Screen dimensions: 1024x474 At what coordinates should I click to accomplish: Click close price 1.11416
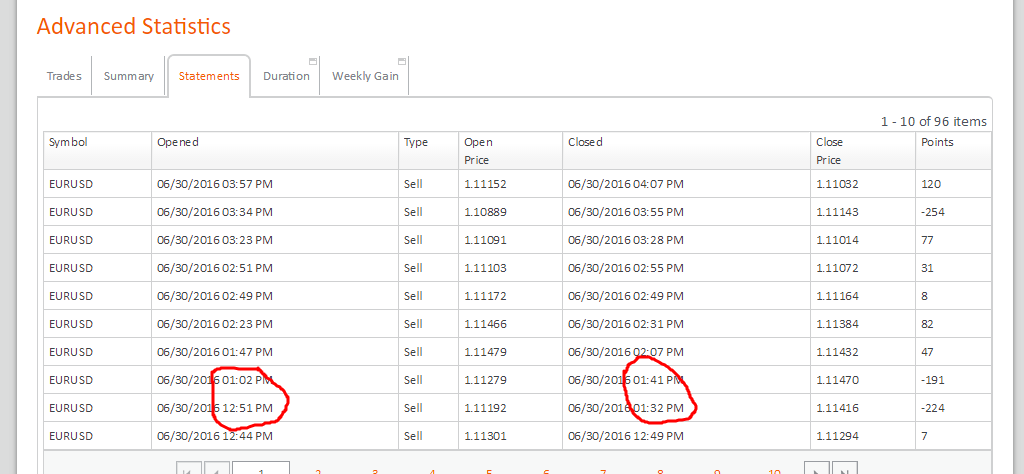point(837,408)
